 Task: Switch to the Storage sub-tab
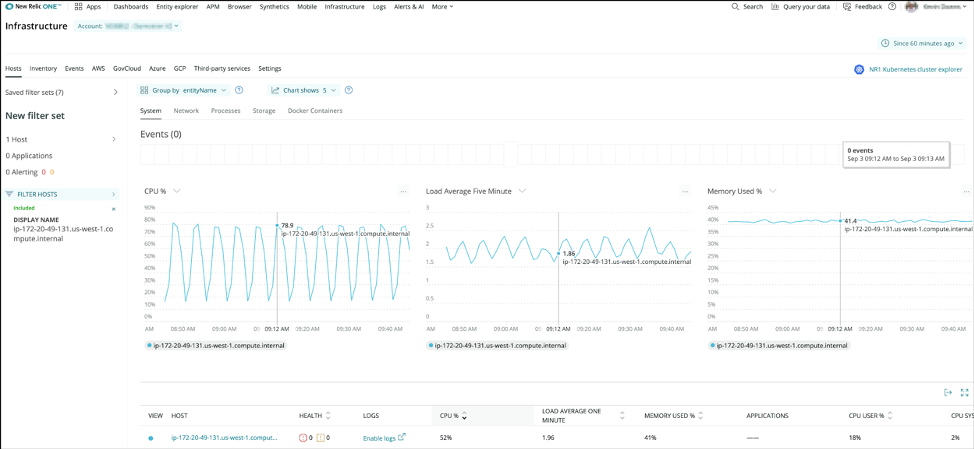point(264,111)
